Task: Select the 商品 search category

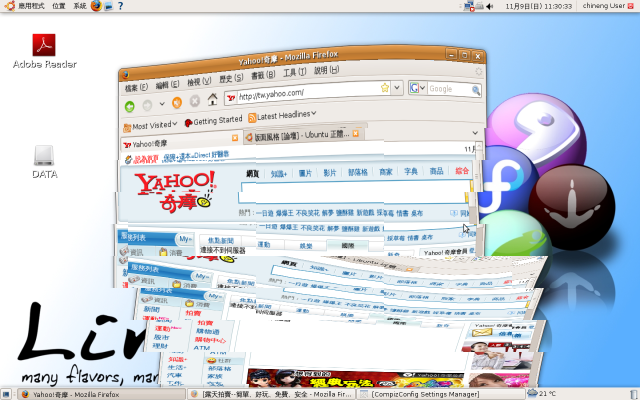Action: [436, 171]
